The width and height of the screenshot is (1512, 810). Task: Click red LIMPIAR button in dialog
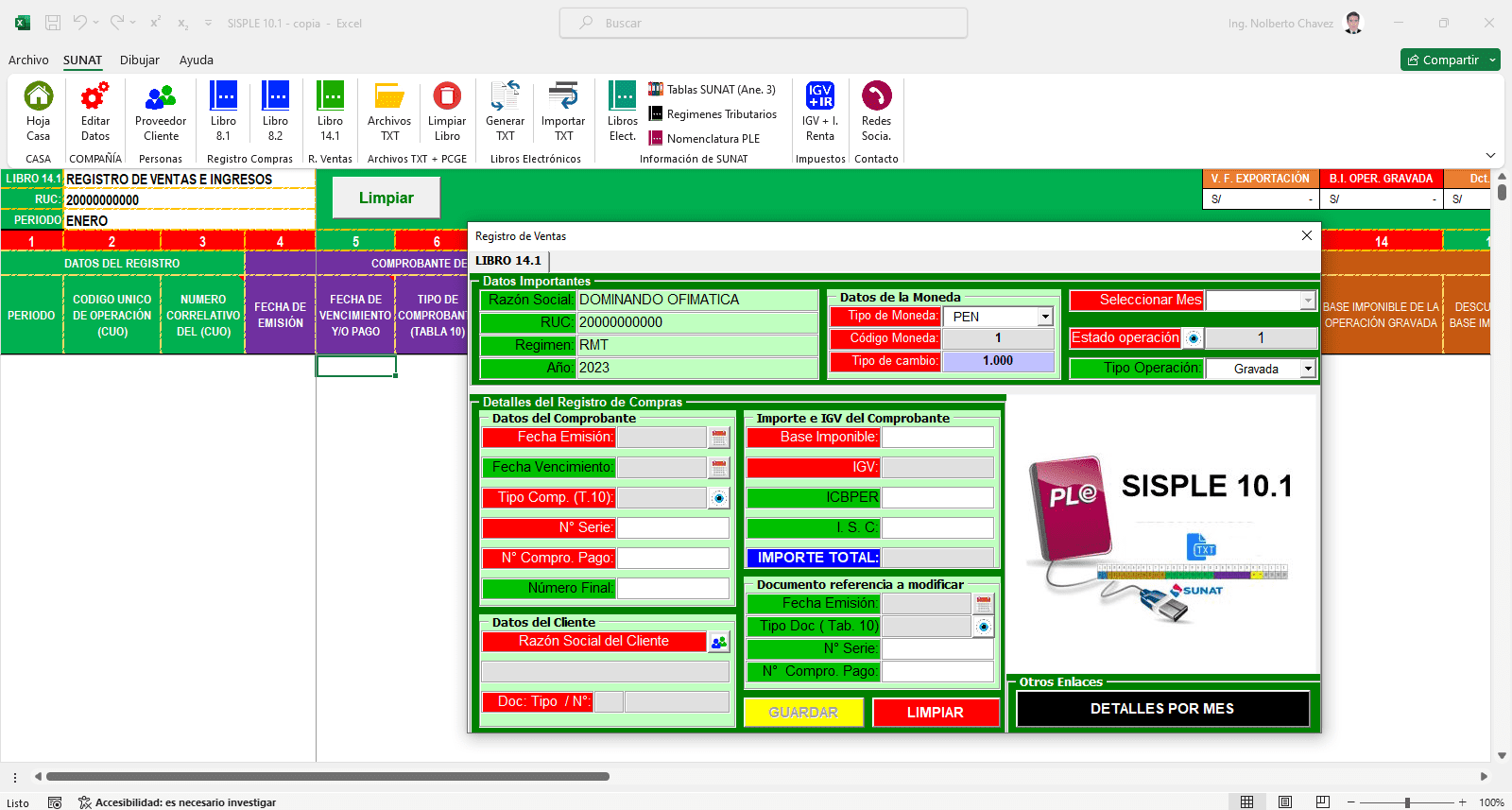(936, 713)
